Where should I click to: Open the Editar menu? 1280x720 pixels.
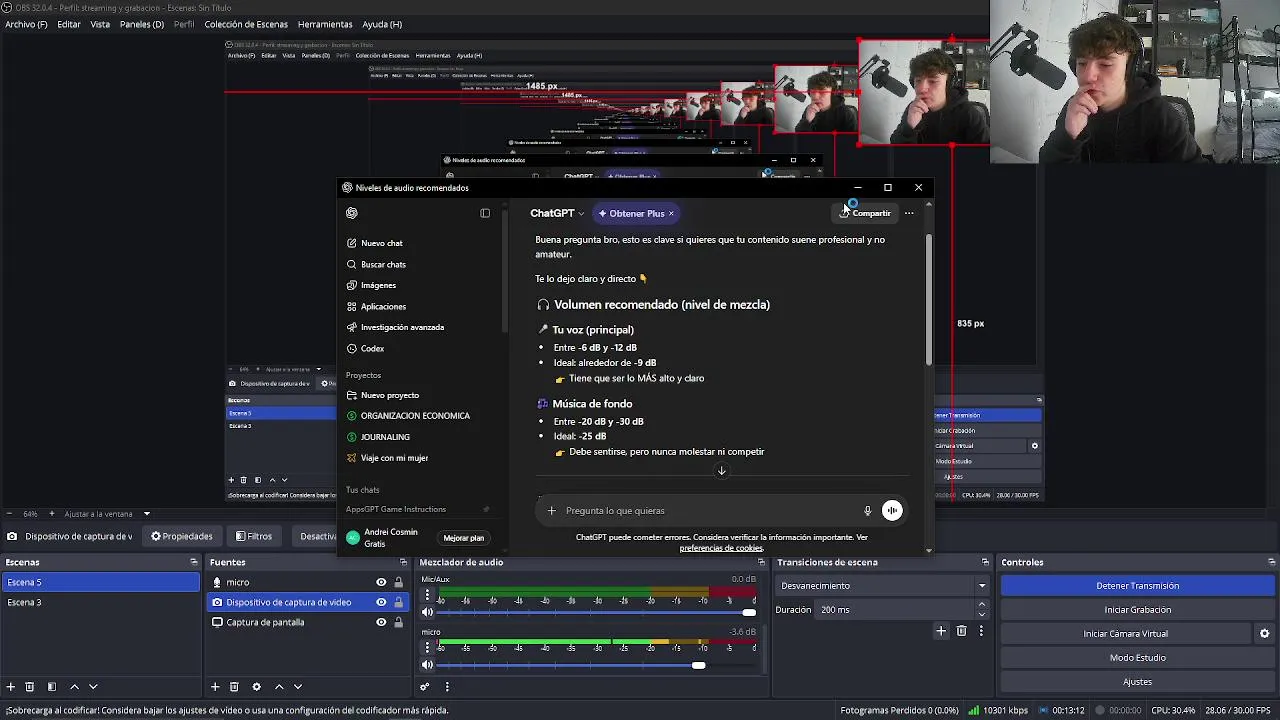pyautogui.click(x=69, y=24)
